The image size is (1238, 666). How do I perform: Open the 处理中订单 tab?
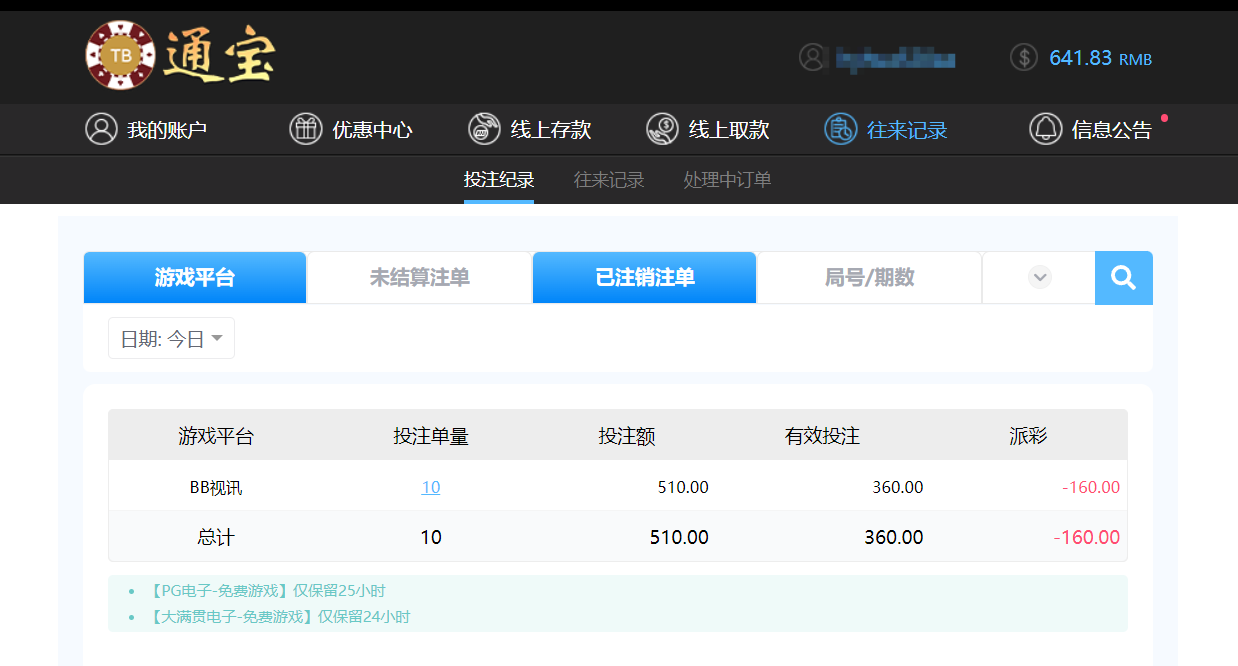726,180
